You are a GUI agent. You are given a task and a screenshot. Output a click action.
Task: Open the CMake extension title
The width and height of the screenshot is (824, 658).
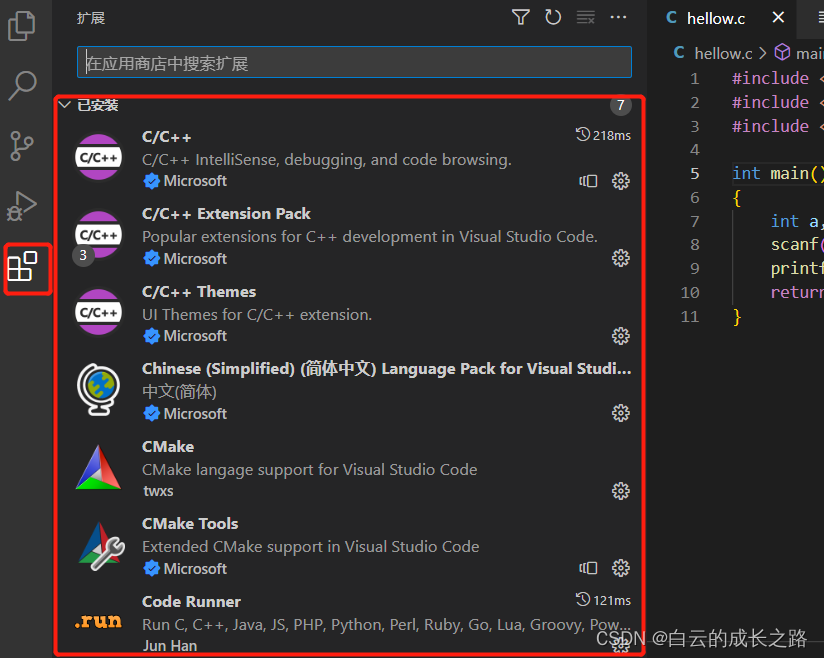point(168,447)
